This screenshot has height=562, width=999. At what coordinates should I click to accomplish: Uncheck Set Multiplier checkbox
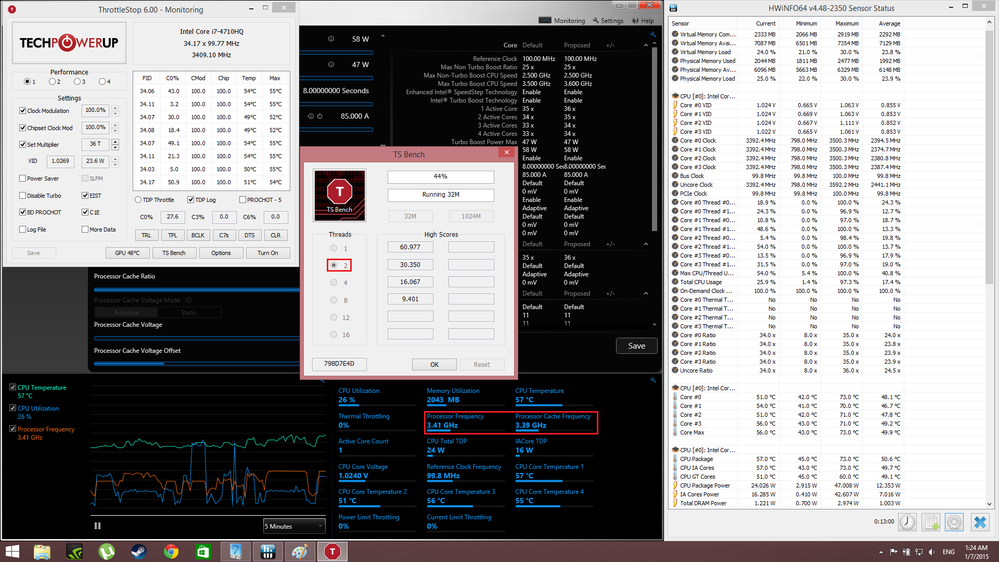click(23, 145)
